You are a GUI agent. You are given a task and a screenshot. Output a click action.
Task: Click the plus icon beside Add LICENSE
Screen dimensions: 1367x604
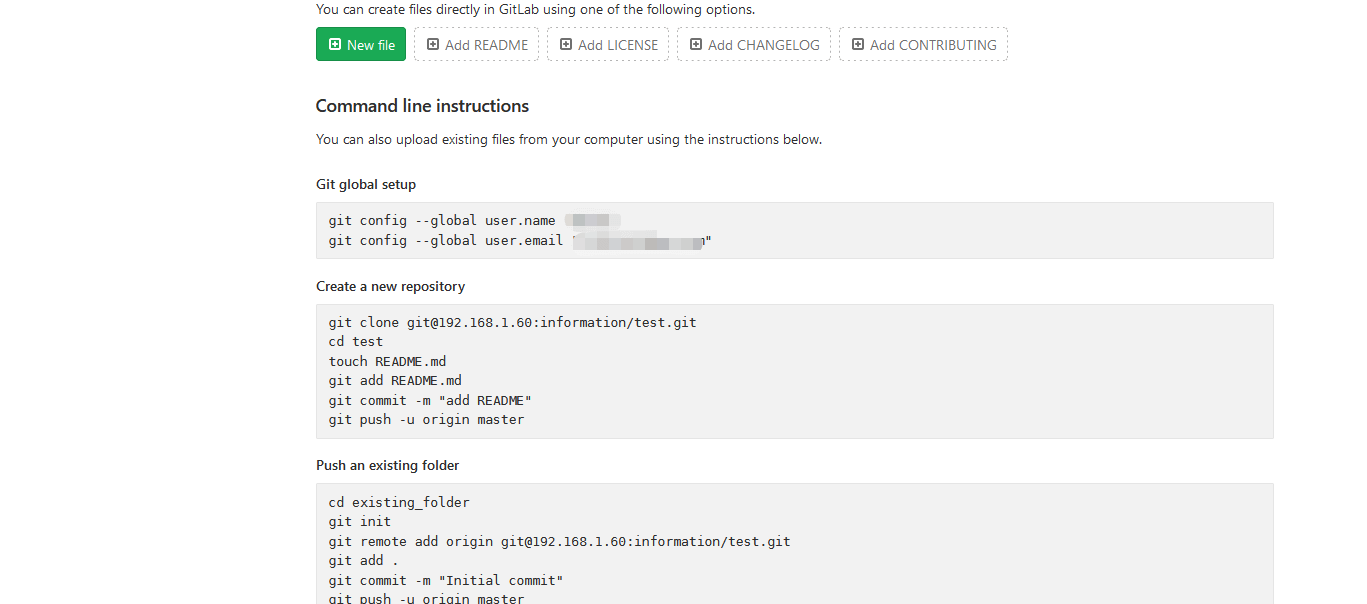566,45
